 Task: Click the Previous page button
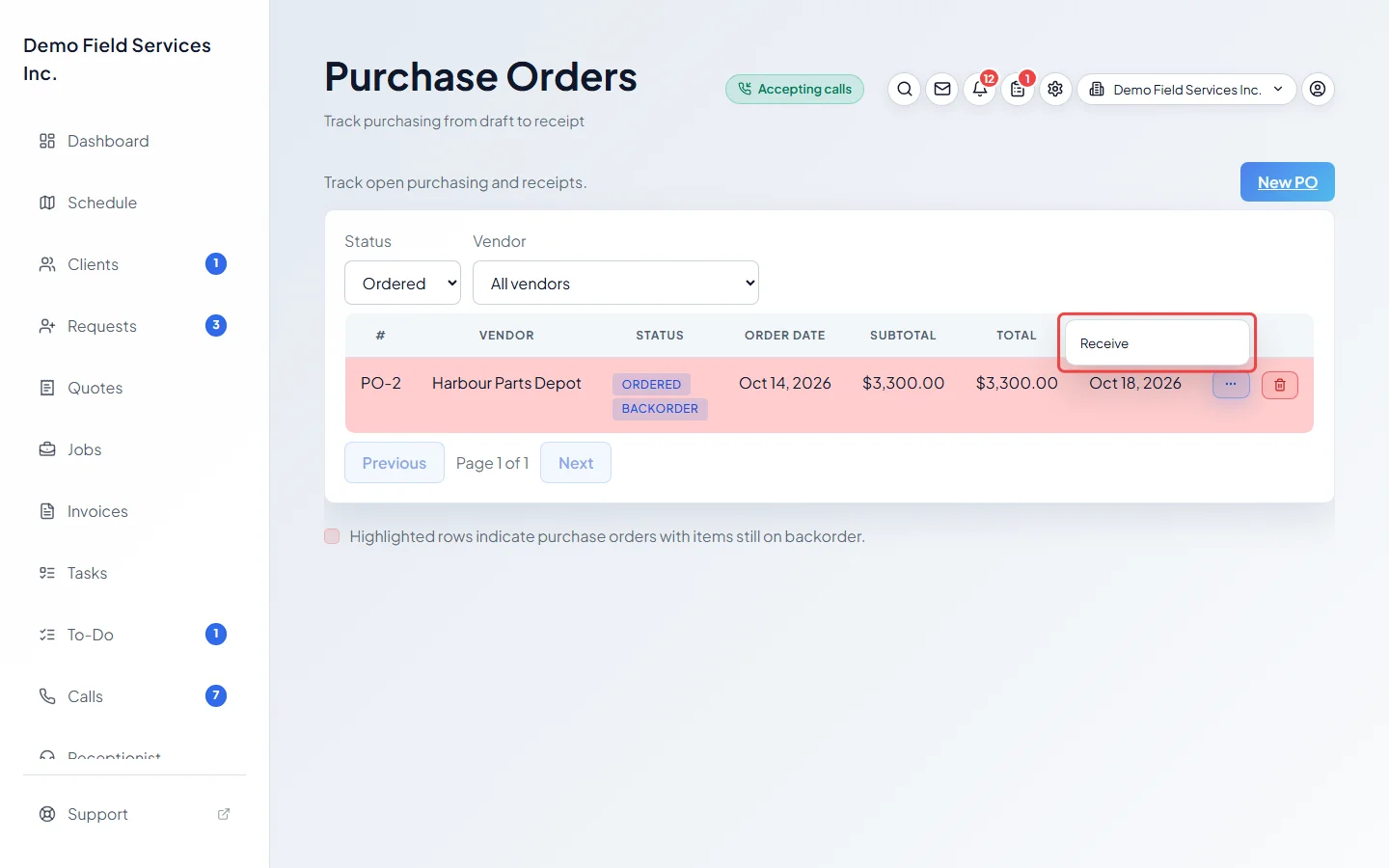point(395,463)
